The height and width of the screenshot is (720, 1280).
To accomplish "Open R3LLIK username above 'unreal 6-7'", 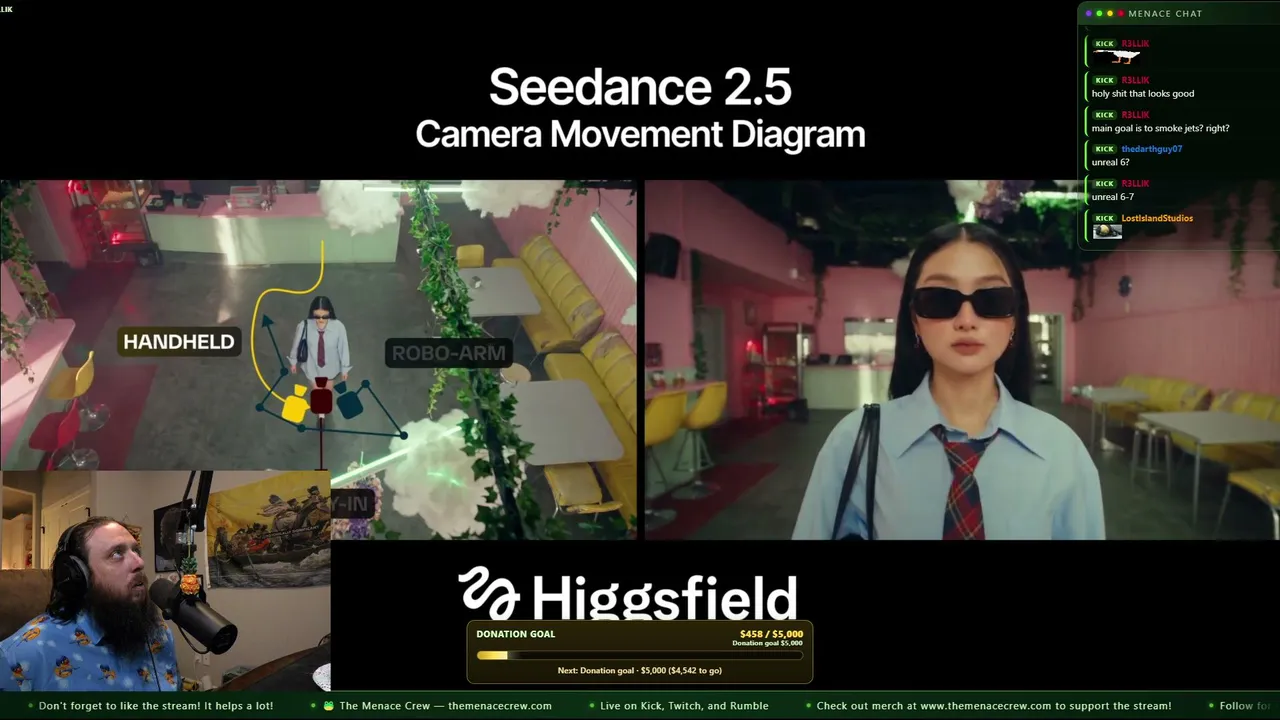I will pos(1135,184).
